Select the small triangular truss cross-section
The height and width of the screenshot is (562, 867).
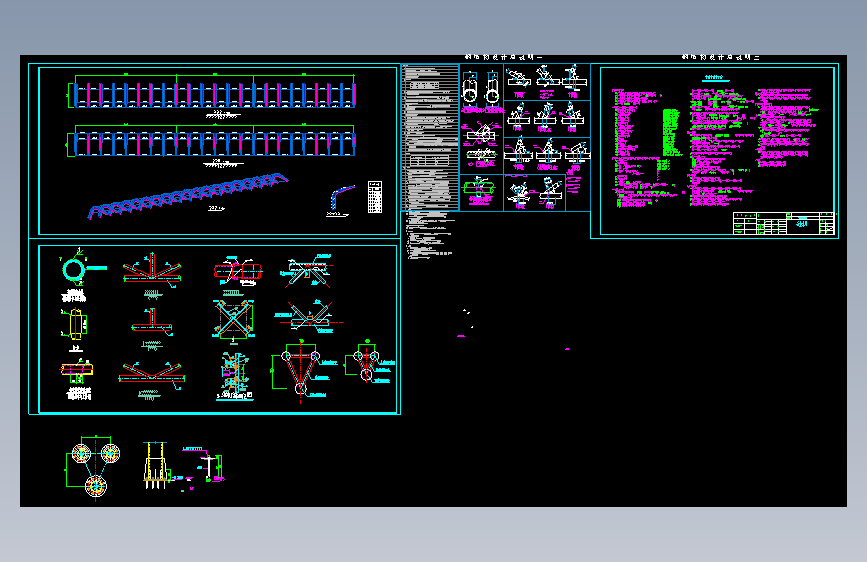(x=367, y=361)
